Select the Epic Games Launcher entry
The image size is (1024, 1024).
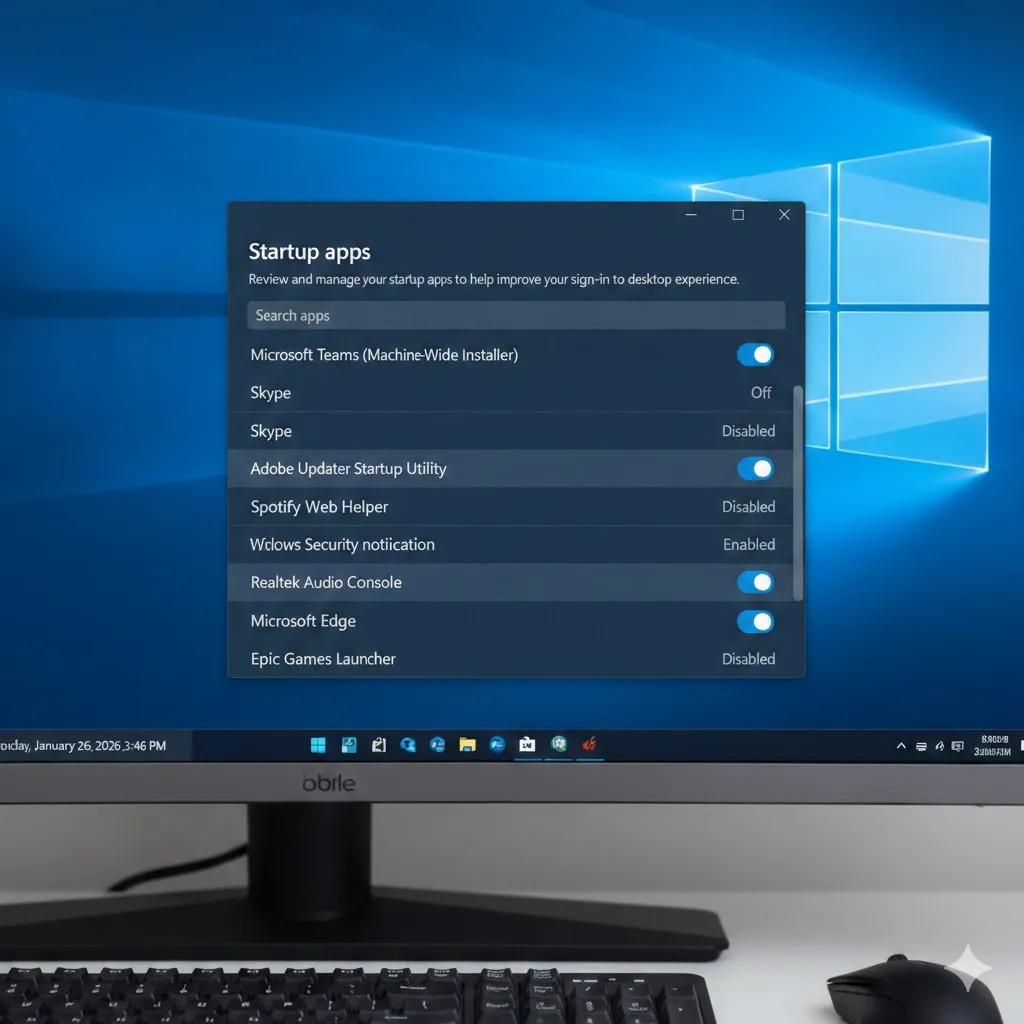click(323, 659)
